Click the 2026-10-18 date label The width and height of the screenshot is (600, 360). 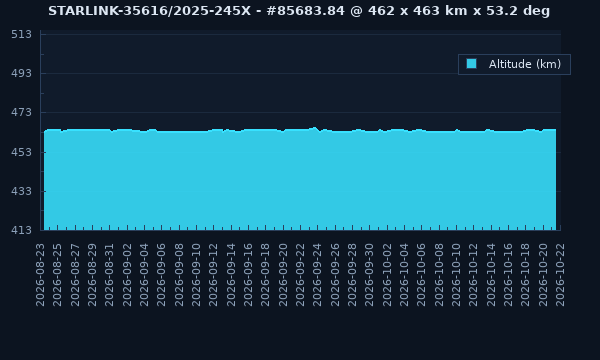point(526,275)
